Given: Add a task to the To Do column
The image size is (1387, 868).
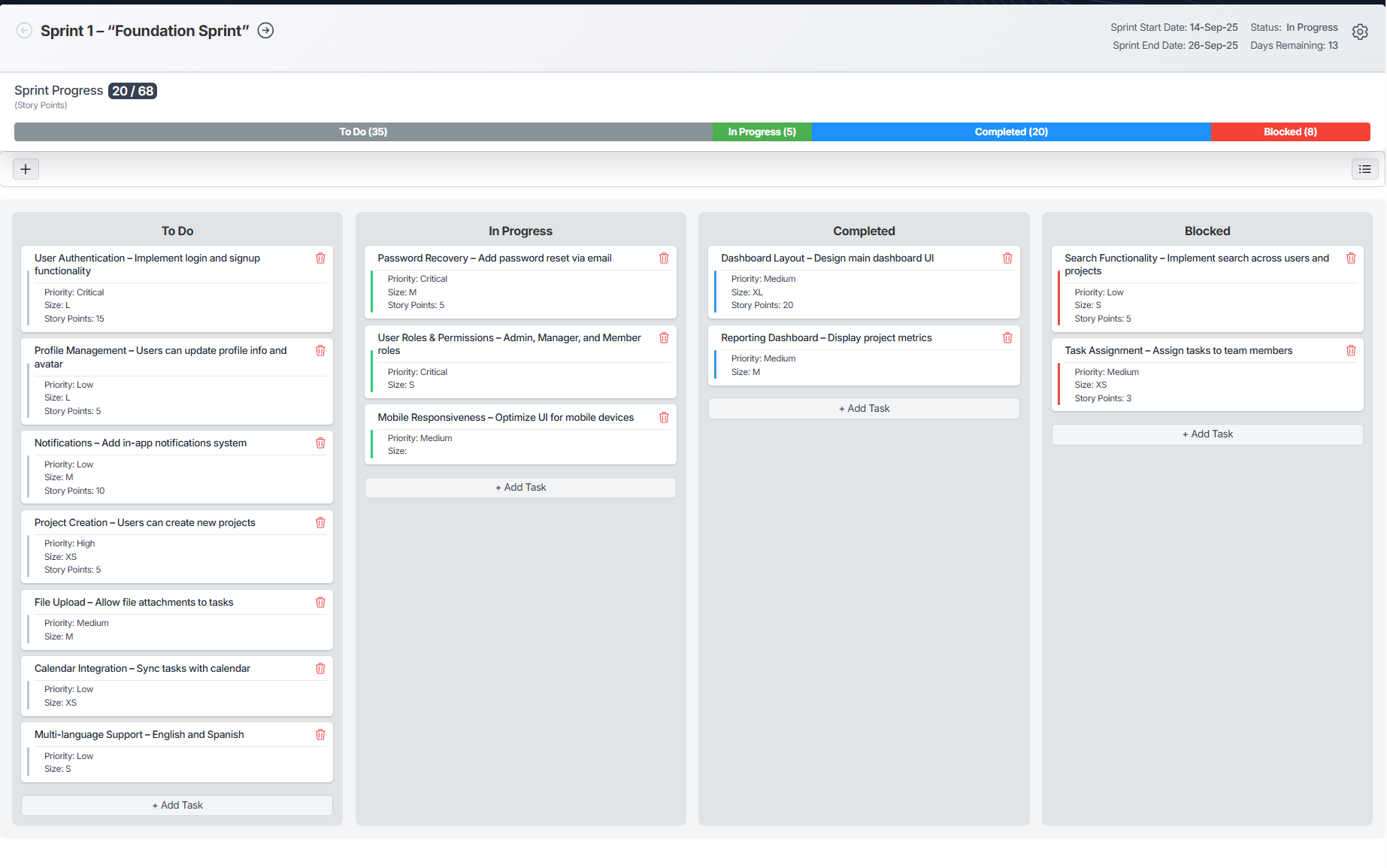Looking at the screenshot, I should pos(177,805).
